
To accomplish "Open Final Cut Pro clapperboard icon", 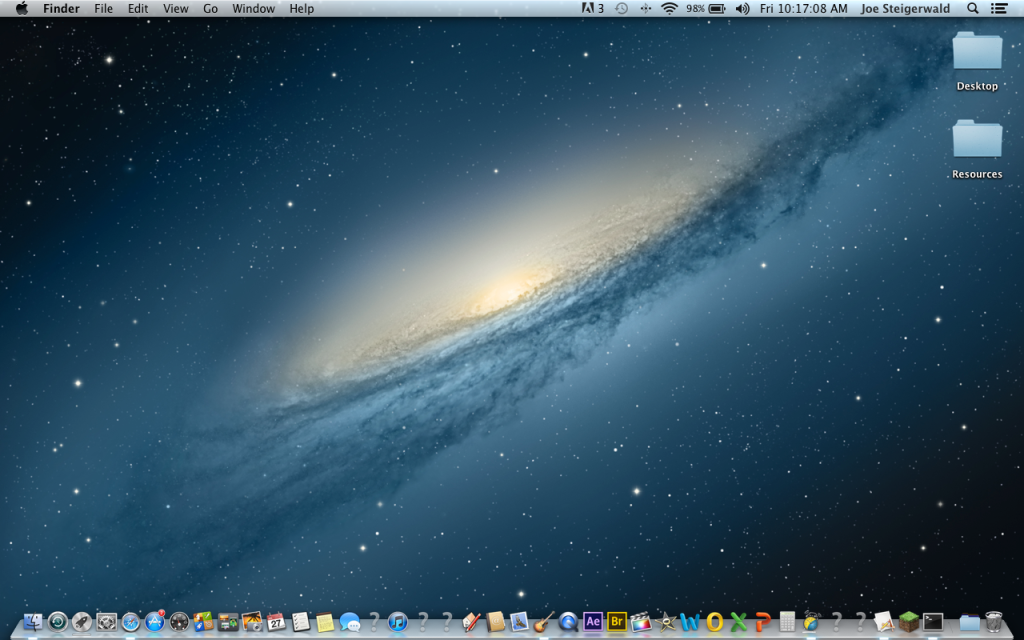I will (x=641, y=622).
